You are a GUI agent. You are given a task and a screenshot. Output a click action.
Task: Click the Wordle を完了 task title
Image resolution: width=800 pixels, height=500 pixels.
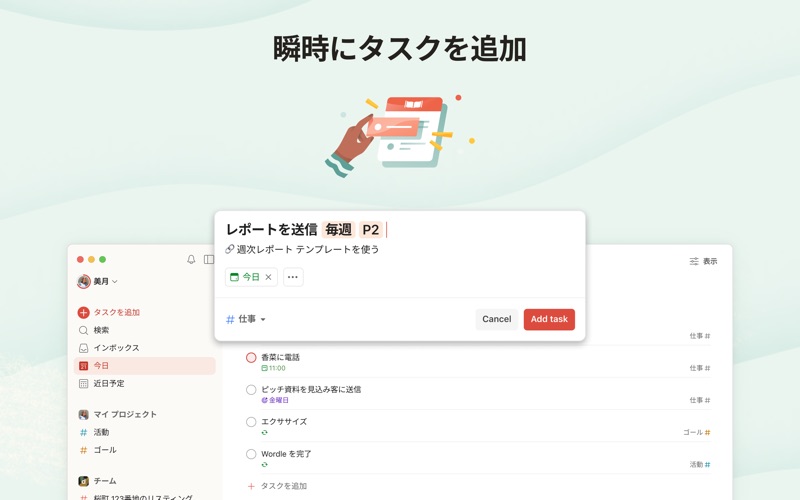tap(286, 454)
